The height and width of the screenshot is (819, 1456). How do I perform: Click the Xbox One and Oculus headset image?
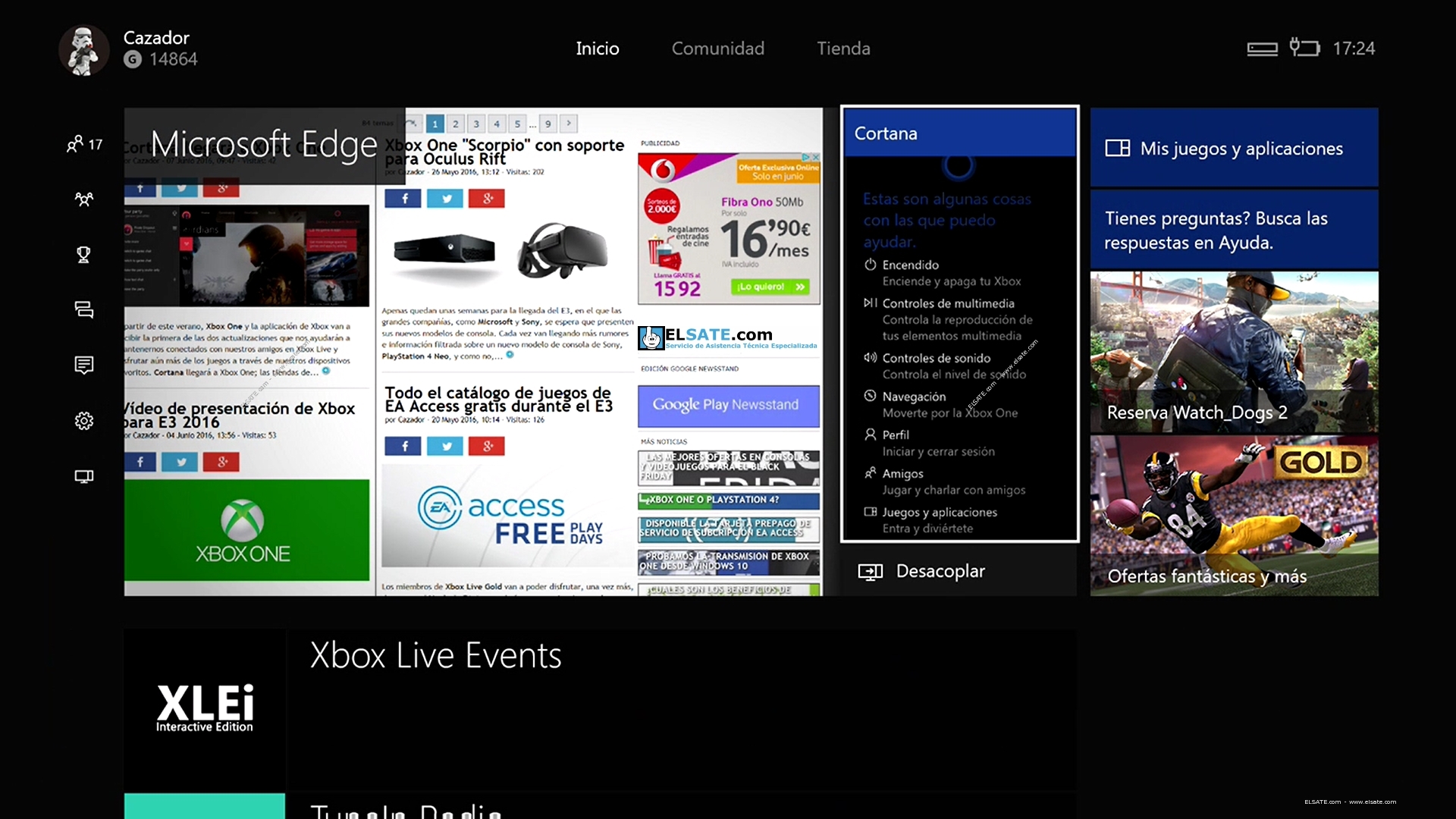tap(502, 252)
